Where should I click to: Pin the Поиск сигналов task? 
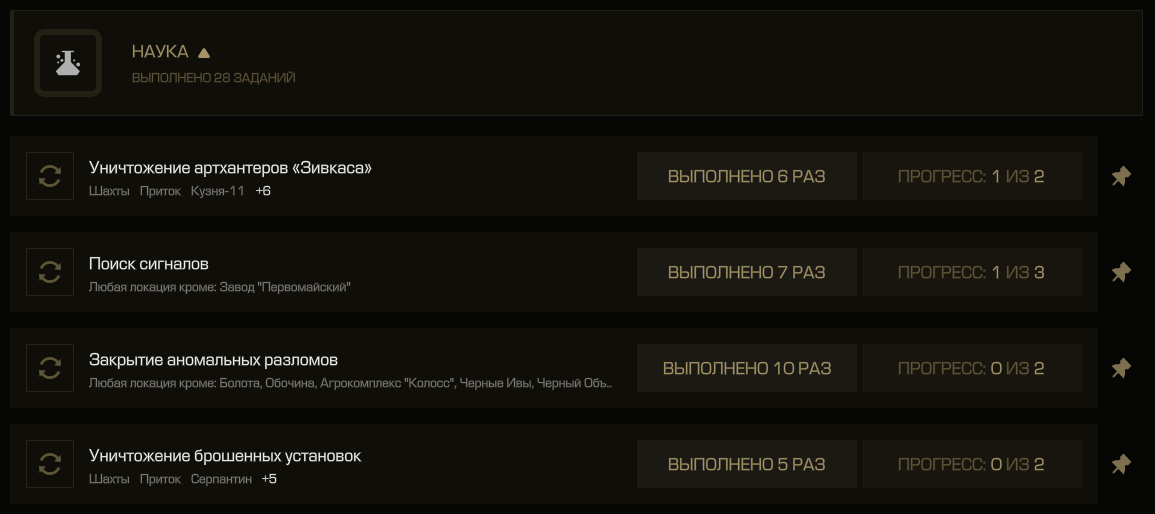click(x=1120, y=272)
